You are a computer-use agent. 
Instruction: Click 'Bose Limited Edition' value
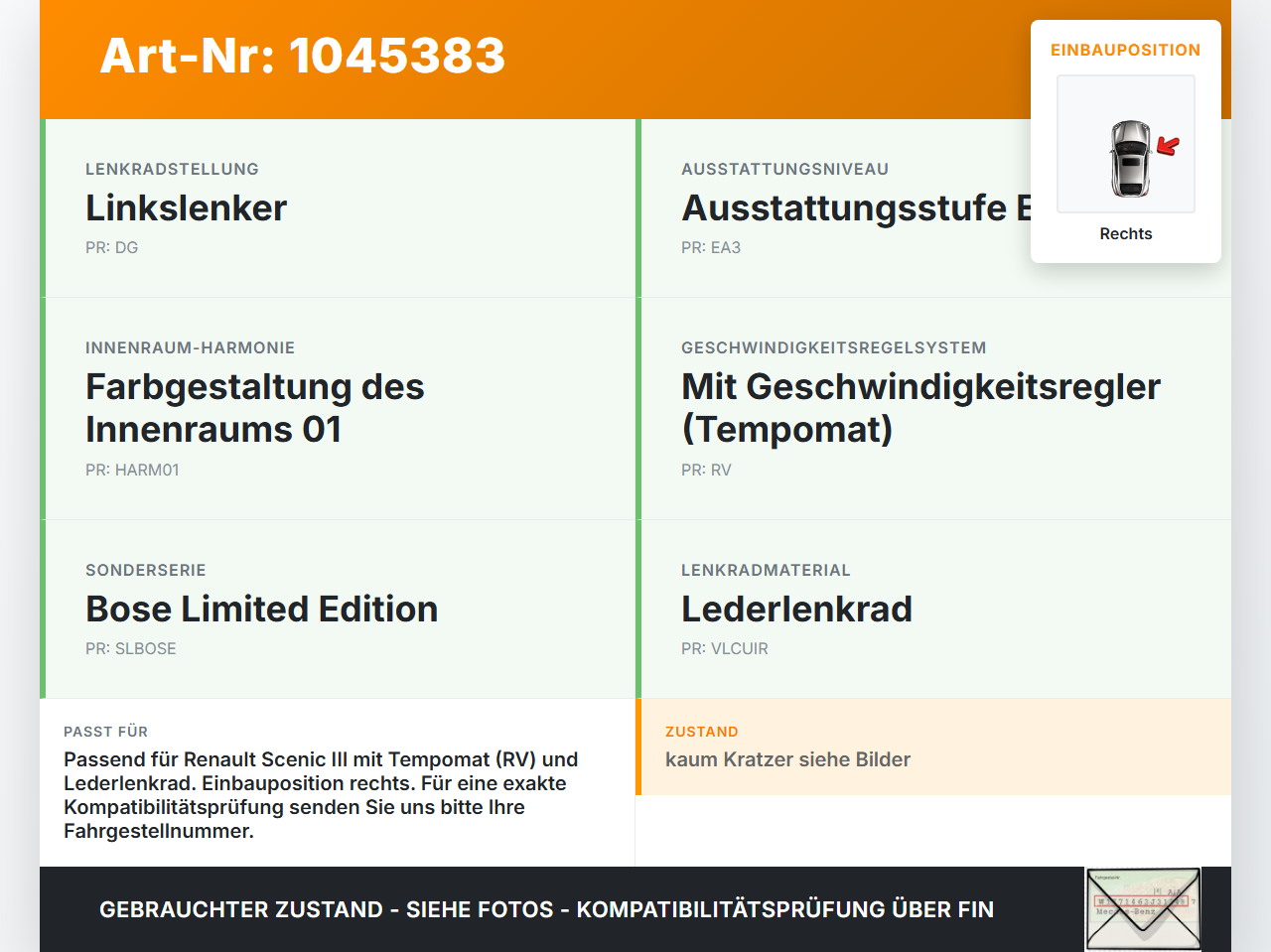point(262,610)
